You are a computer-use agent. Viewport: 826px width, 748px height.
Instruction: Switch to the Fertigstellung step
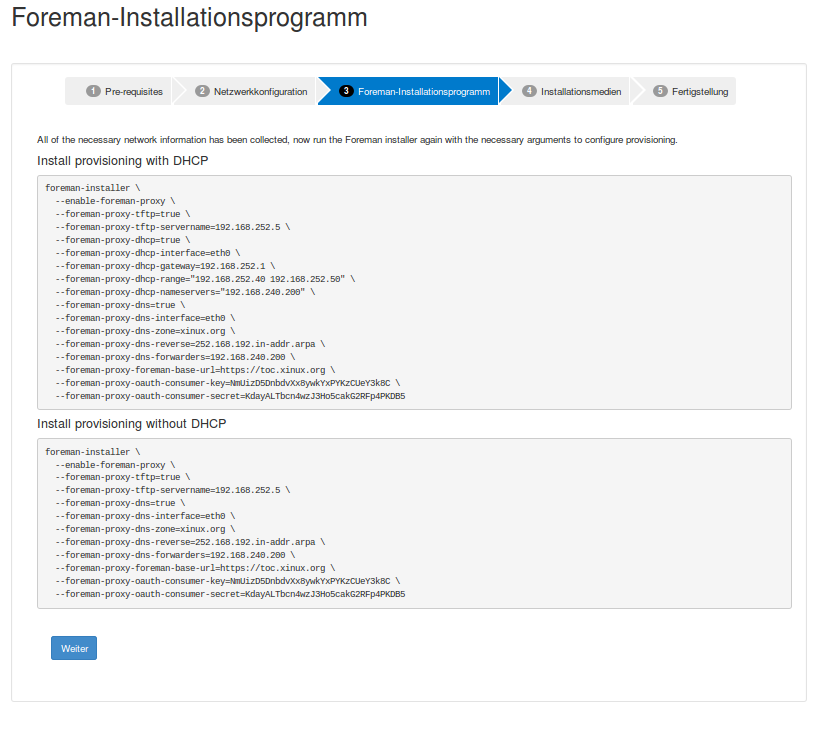point(700,91)
